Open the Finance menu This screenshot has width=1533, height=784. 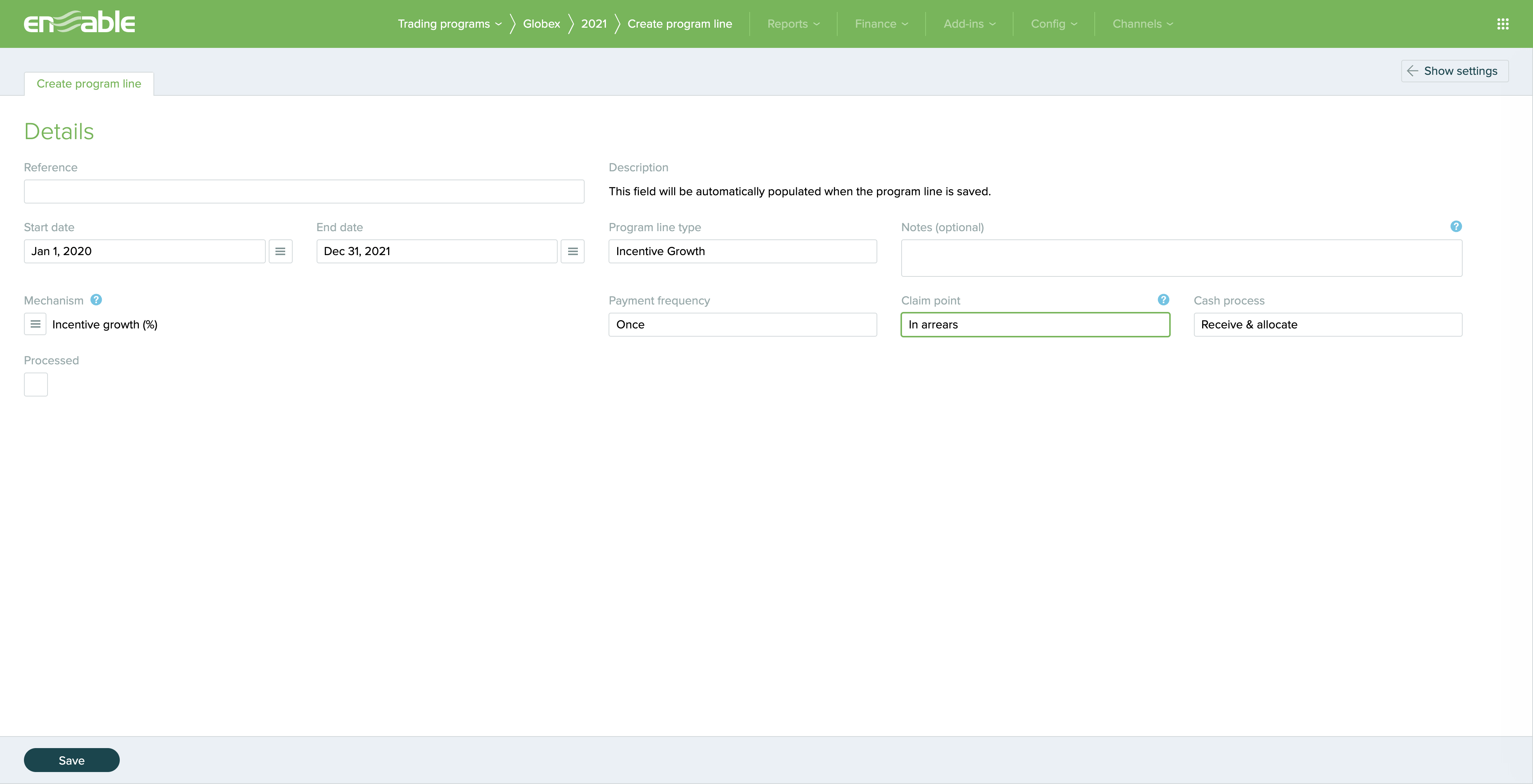point(881,24)
